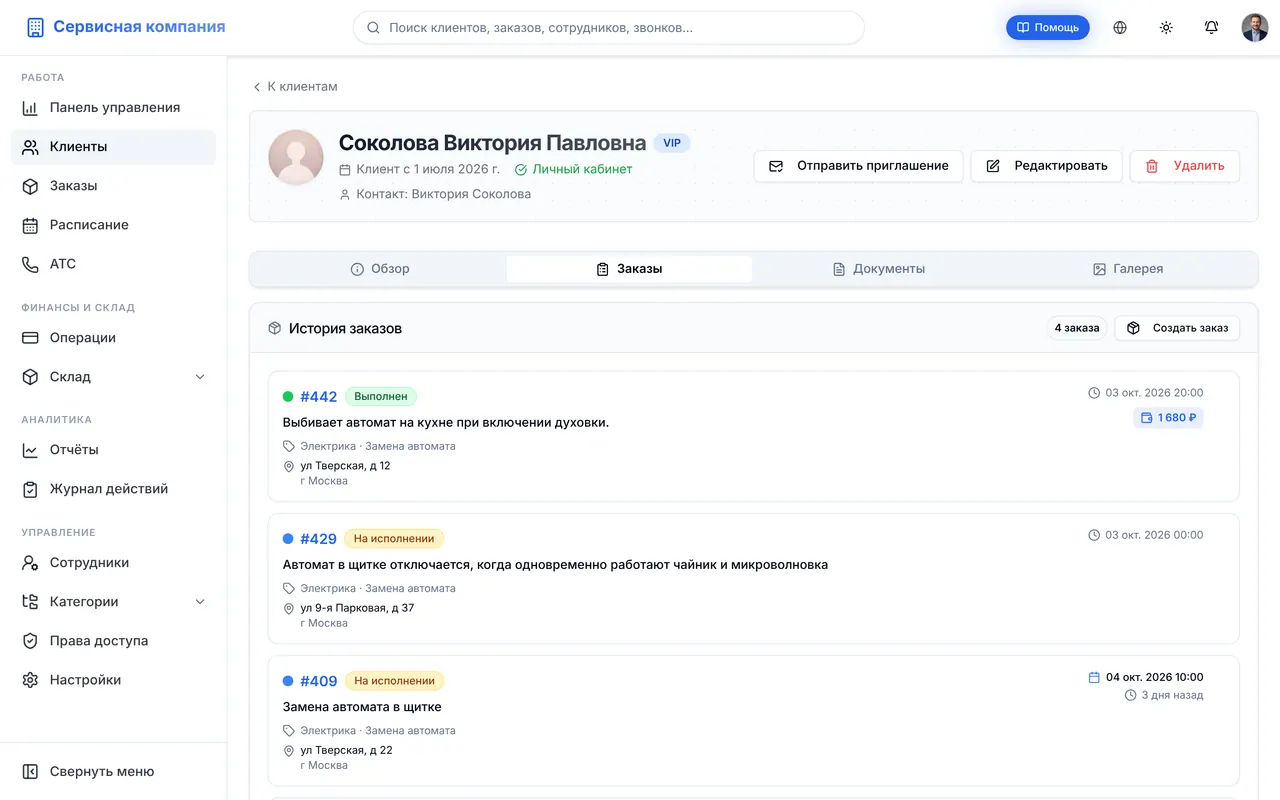Go back via К клиентам link
The height and width of the screenshot is (800, 1280).
(295, 87)
